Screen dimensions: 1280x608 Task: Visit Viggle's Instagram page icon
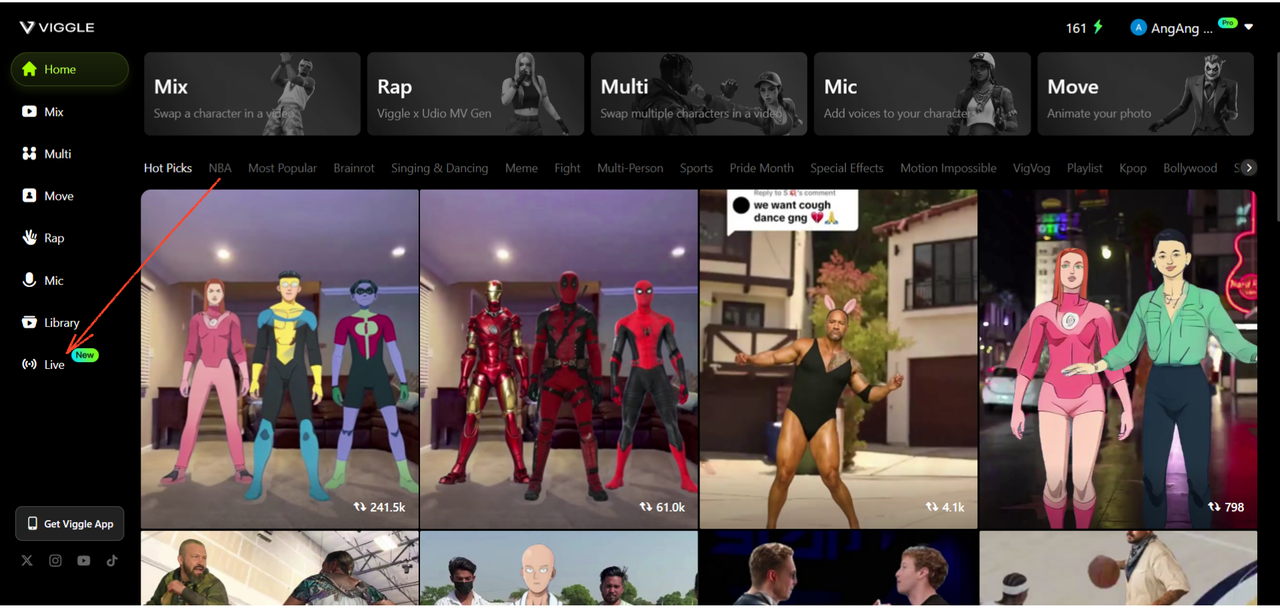[56, 561]
